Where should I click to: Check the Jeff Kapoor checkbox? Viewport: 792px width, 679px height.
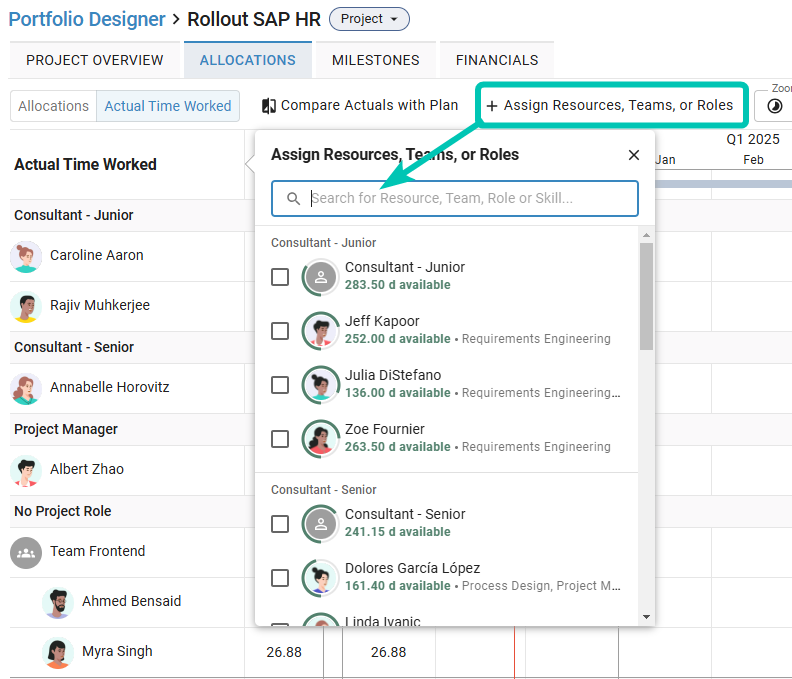280,331
